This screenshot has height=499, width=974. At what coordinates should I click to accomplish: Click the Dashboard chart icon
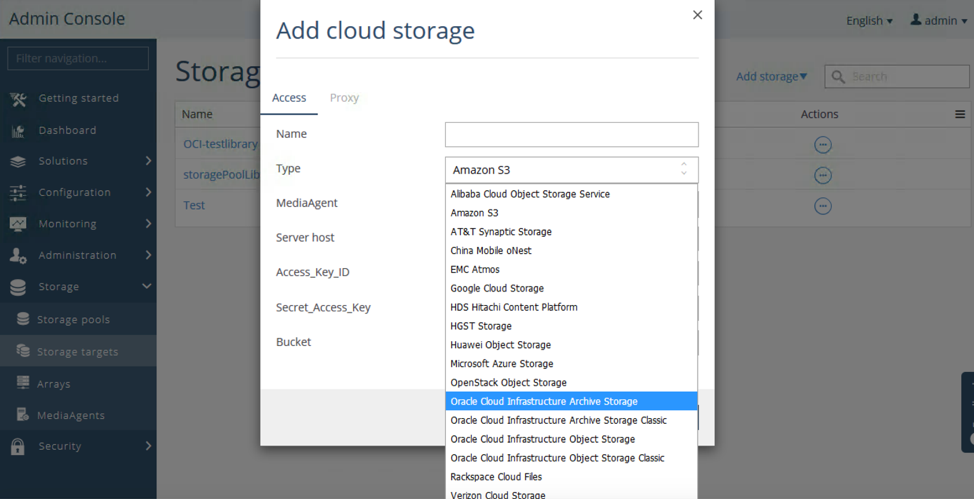18,131
